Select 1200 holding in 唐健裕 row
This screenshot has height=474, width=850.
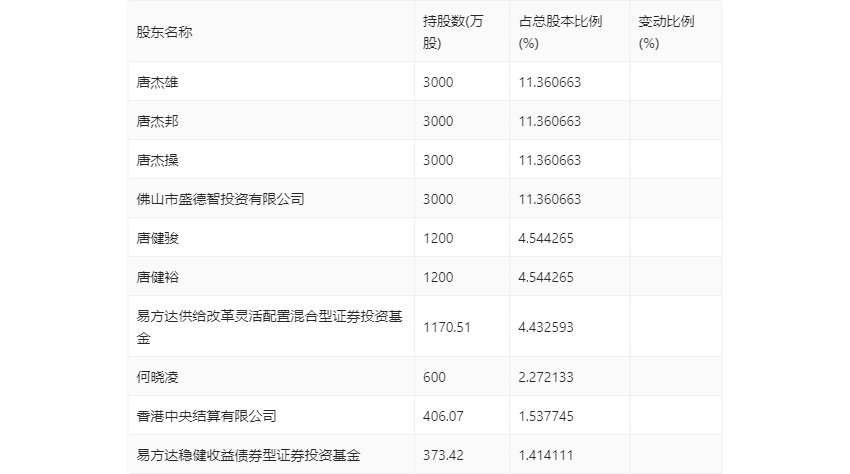438,277
